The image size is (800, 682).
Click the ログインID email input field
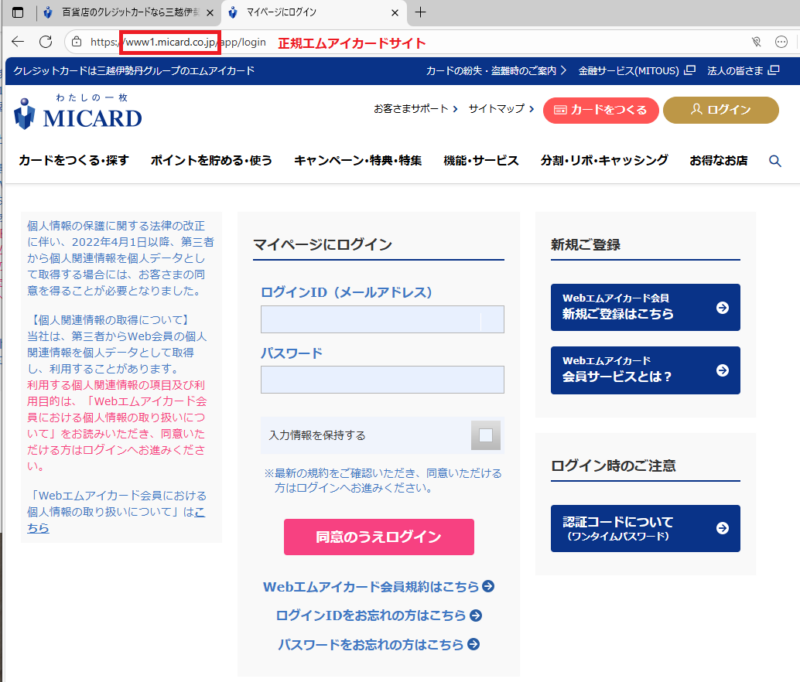[382, 319]
